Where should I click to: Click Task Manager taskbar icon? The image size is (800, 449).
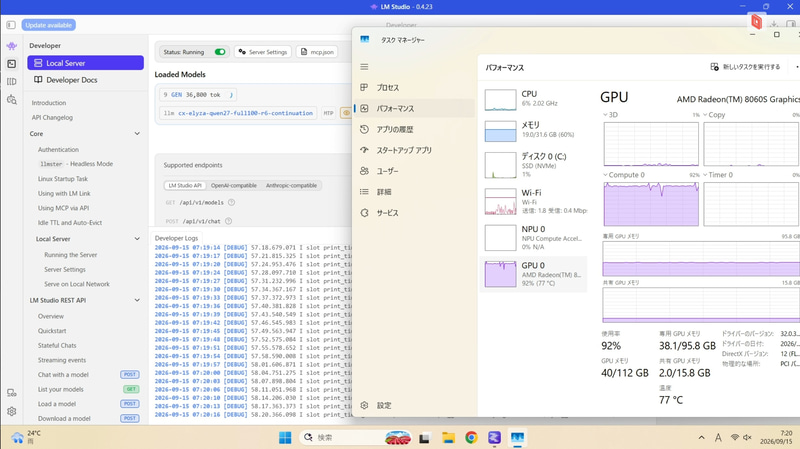pos(517,437)
